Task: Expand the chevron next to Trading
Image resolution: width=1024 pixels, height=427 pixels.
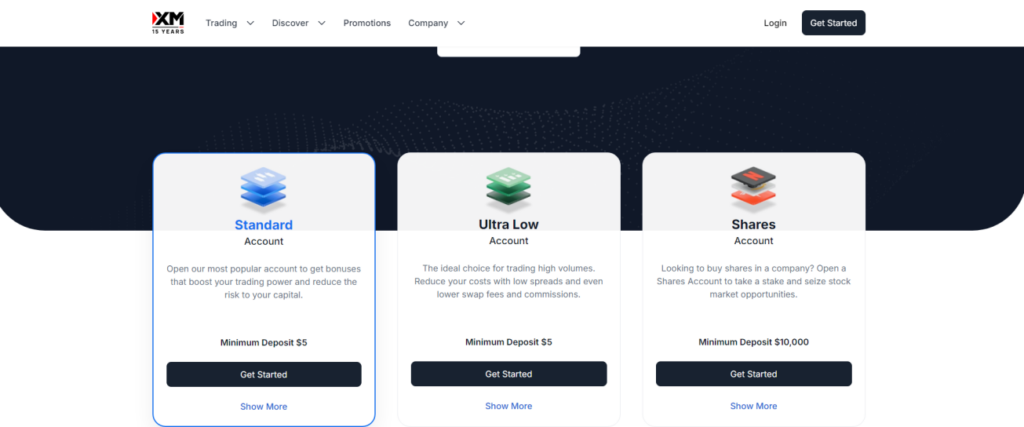Action: (250, 23)
